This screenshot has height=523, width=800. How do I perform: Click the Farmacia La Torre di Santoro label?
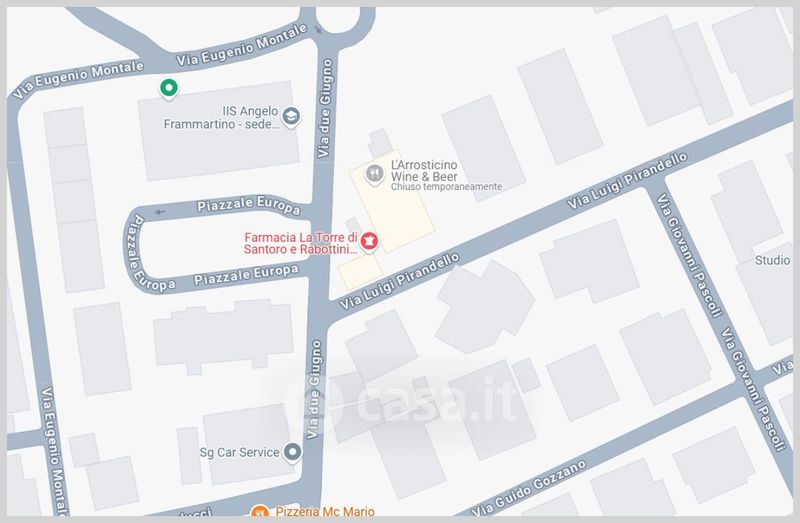301,243
